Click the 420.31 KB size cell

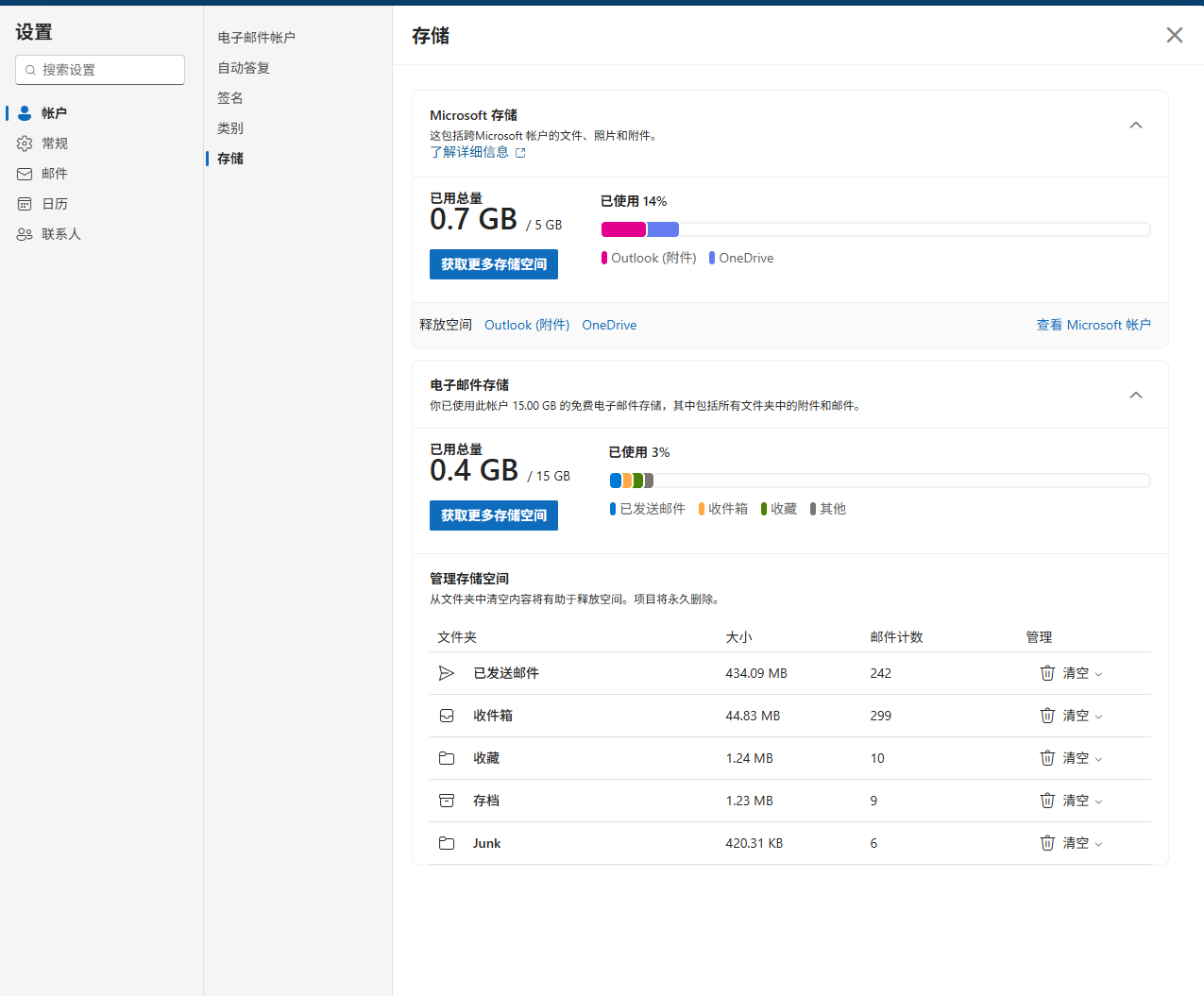[755, 843]
